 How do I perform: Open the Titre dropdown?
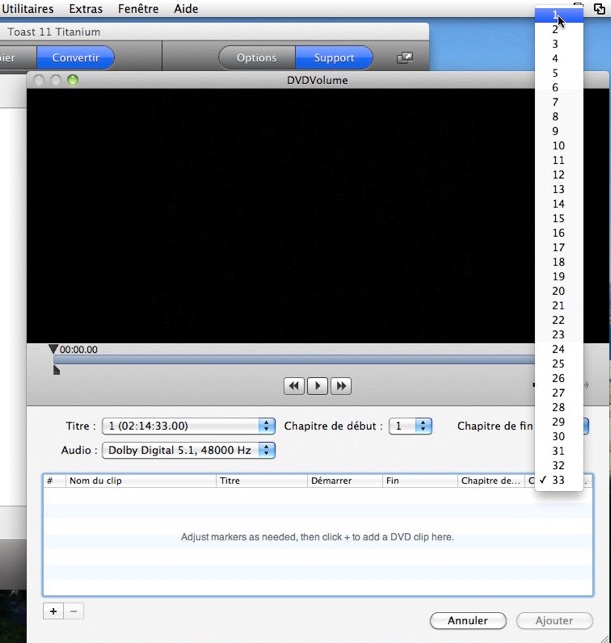tap(188, 426)
